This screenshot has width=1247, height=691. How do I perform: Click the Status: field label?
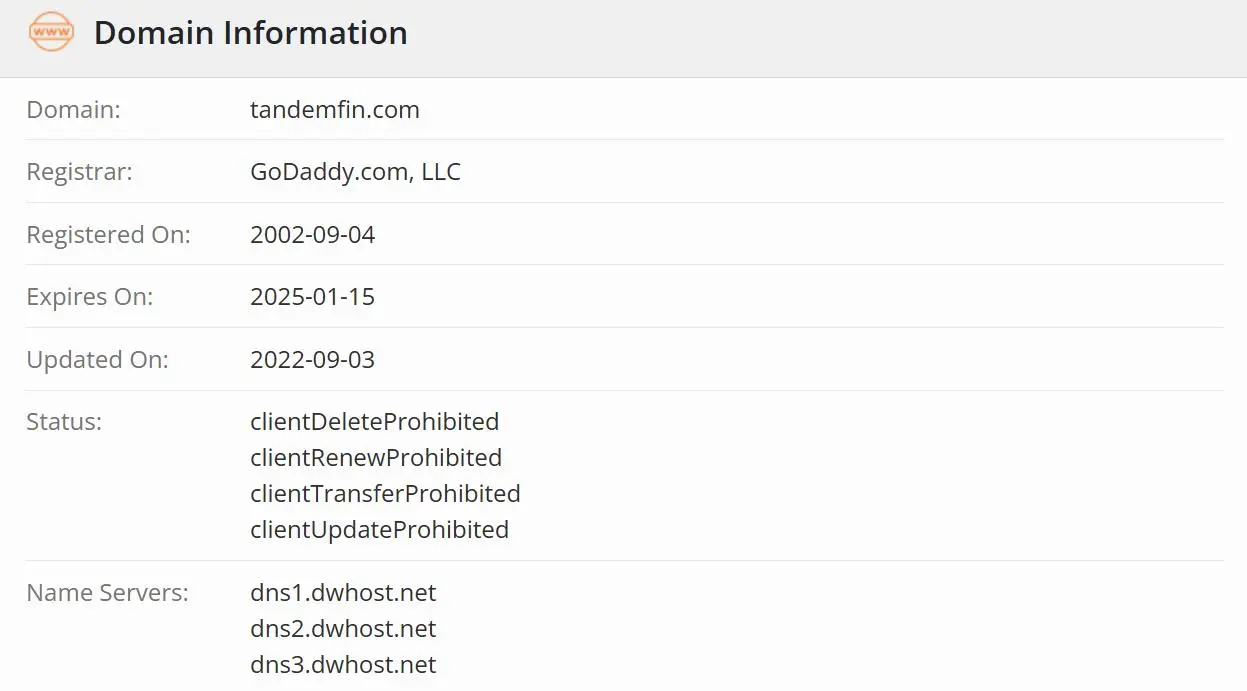[x=64, y=422]
